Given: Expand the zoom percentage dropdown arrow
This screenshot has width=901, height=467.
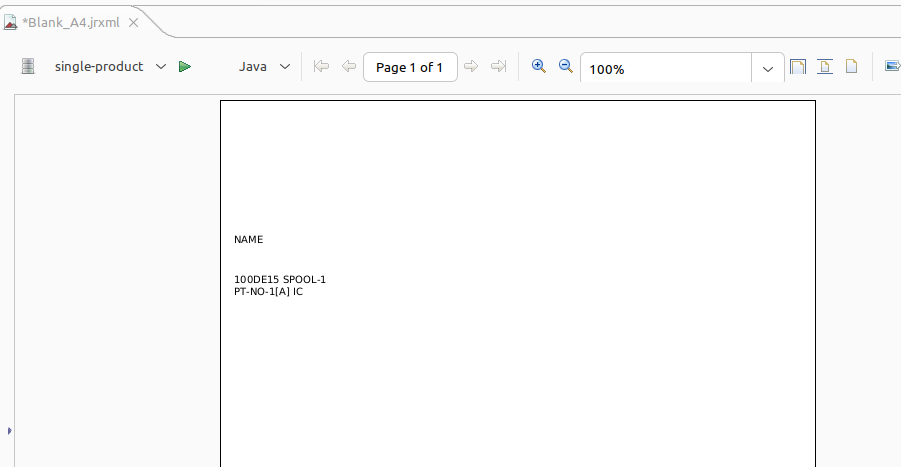Looking at the screenshot, I should tap(768, 69).
